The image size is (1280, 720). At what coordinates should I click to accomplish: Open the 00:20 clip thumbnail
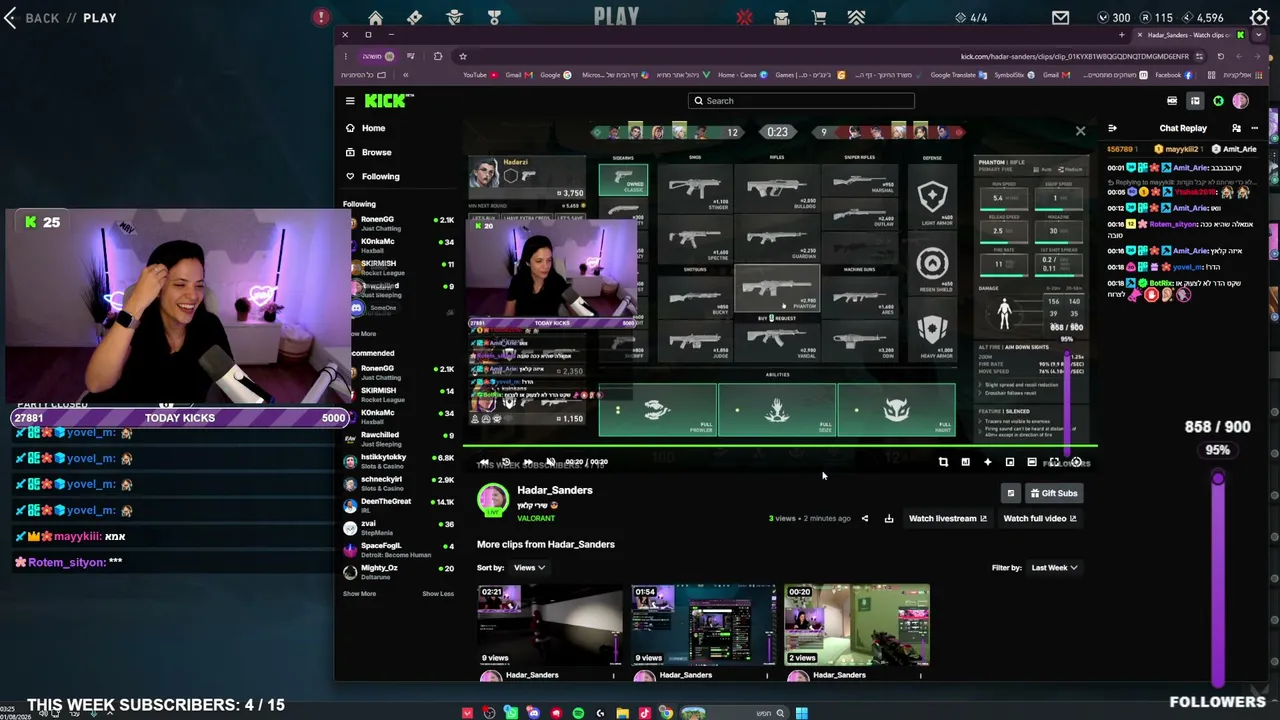tap(857, 626)
